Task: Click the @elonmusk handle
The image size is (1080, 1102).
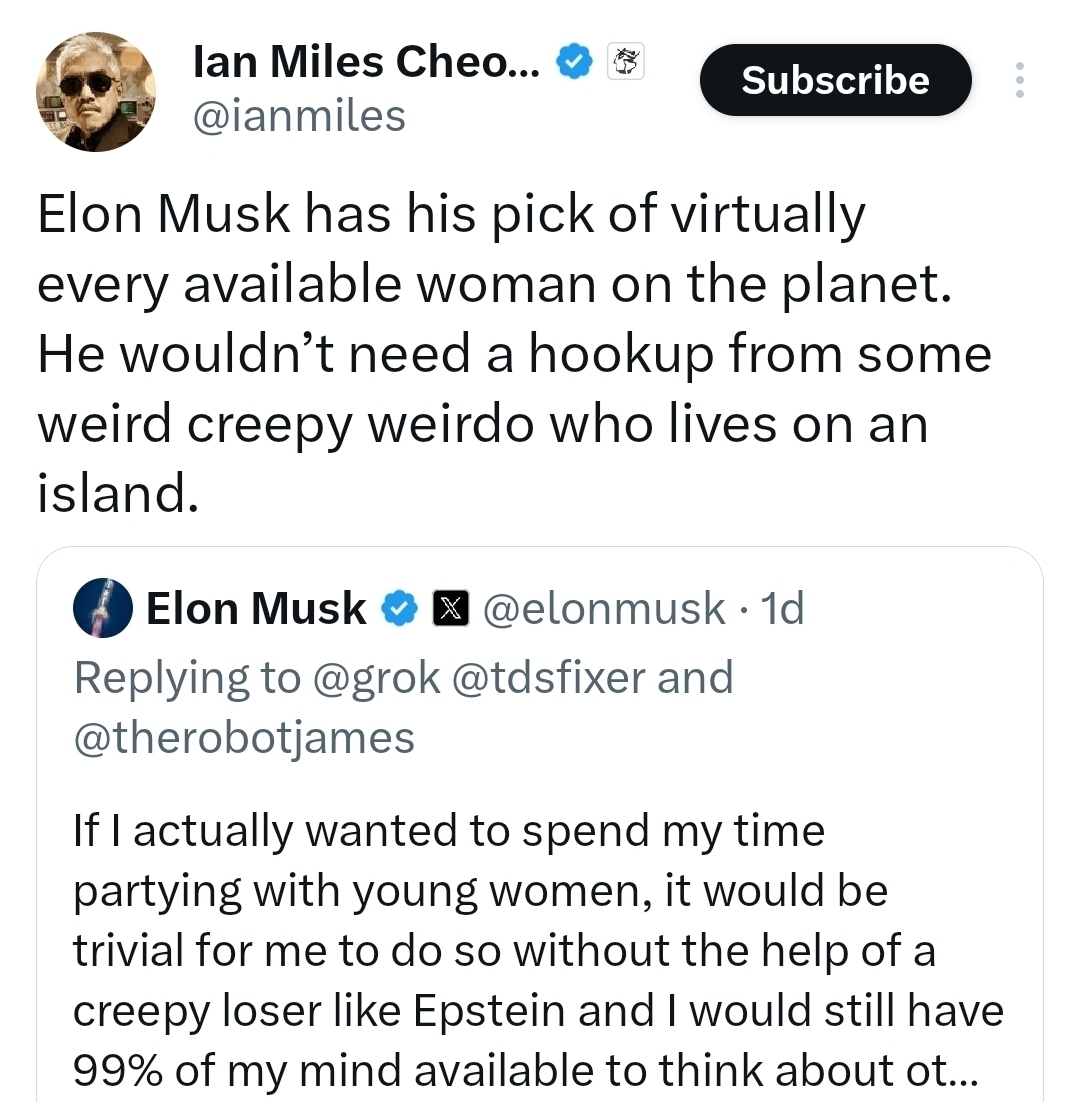Action: (x=604, y=608)
